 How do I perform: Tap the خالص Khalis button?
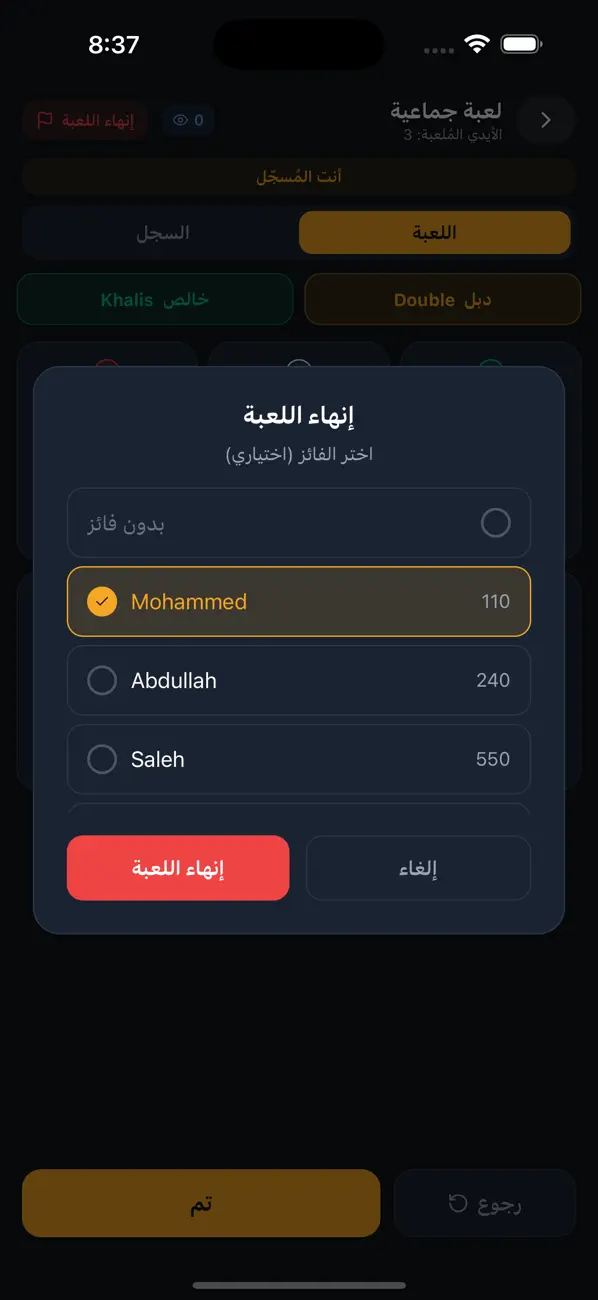[155, 299]
